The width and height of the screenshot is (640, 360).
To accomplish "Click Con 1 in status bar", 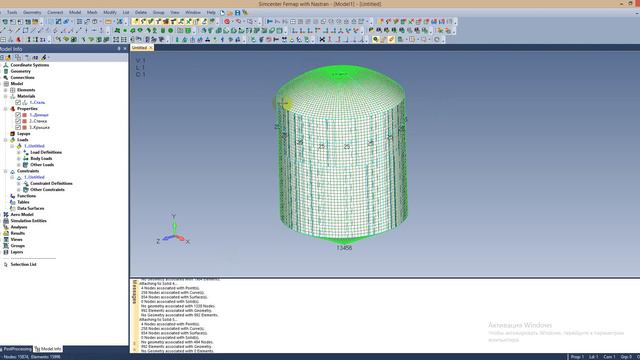I will click(609, 357).
